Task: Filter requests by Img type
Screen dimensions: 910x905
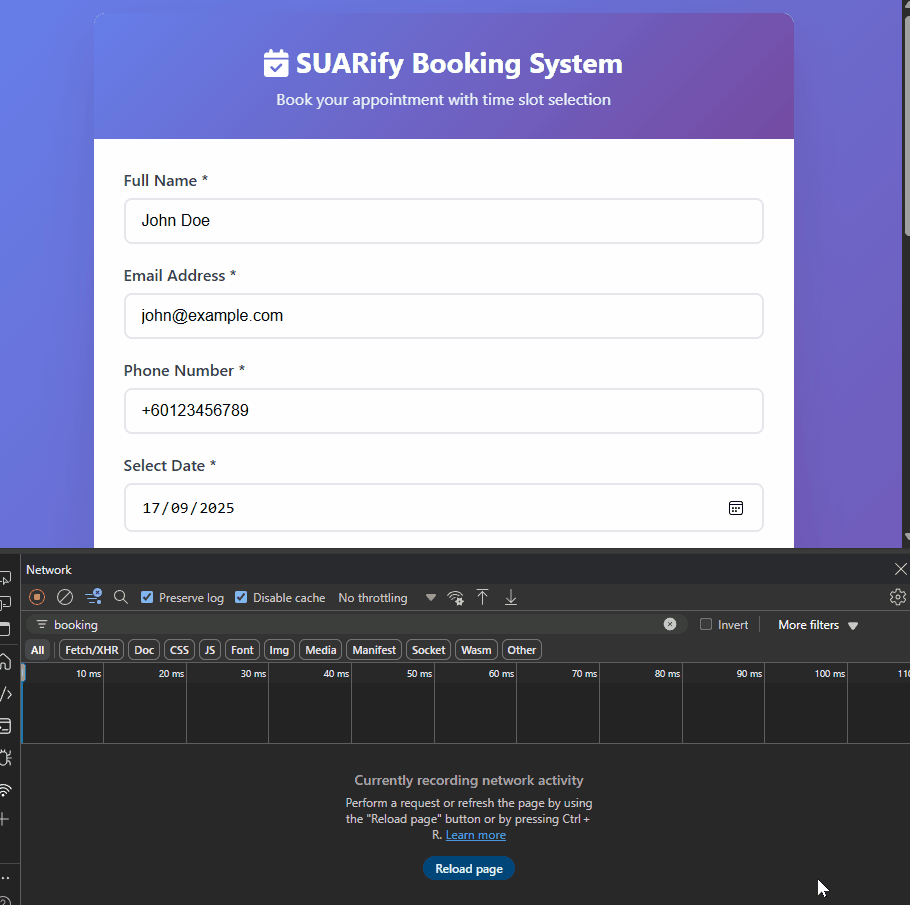Action: click(x=279, y=650)
